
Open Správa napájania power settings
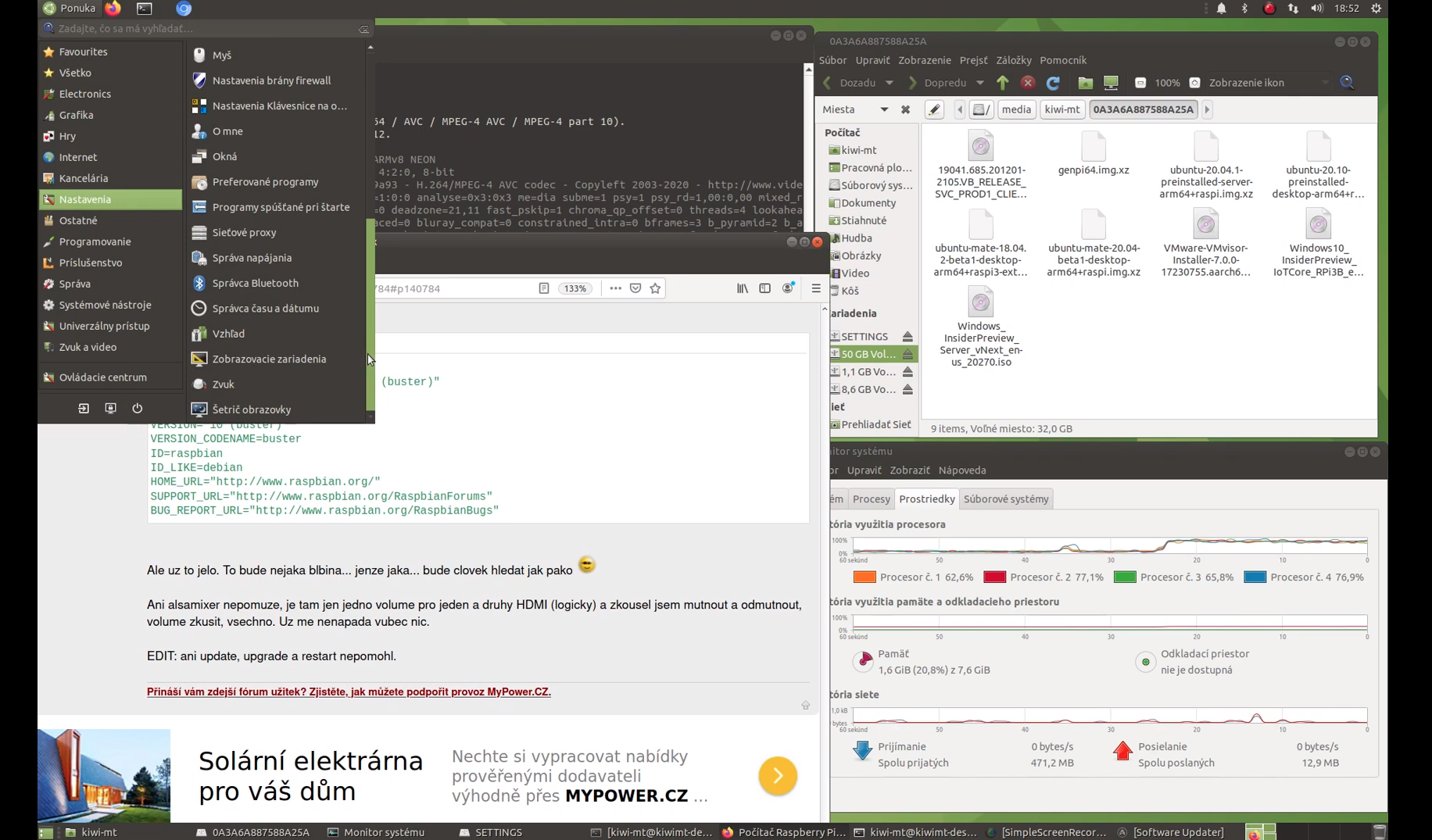(x=277, y=258)
